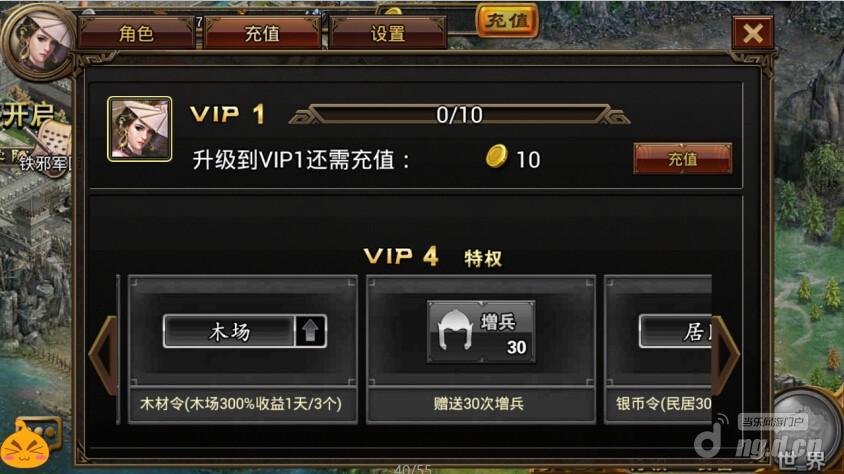Open the 设置 tab
844x474 pixels.
point(388,33)
